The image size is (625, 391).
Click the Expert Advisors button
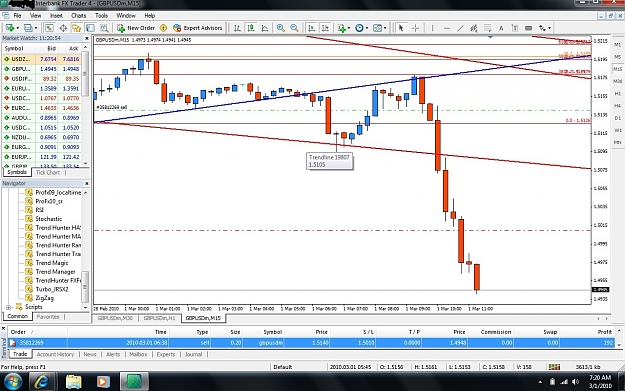pyautogui.click(x=198, y=28)
